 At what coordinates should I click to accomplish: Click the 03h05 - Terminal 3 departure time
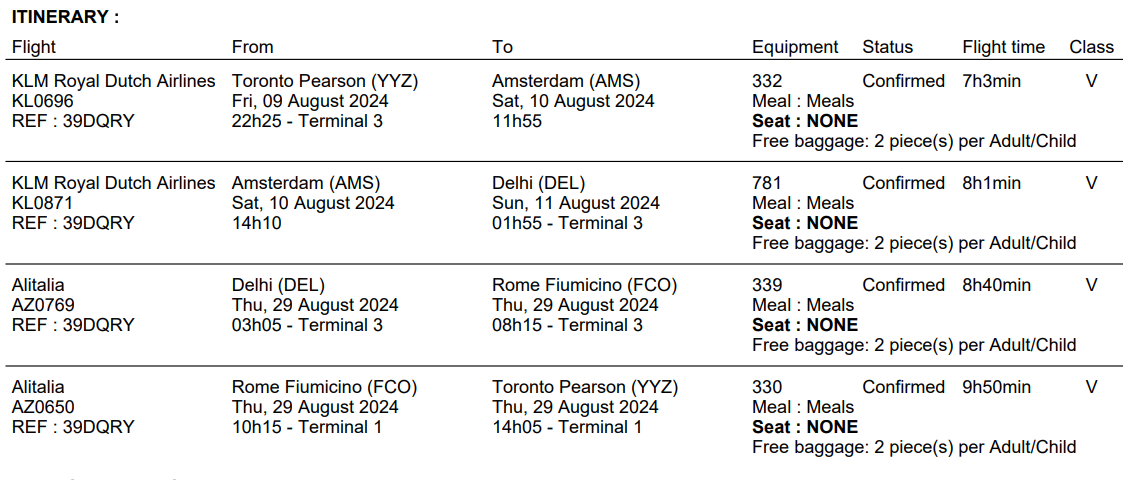click(307, 325)
